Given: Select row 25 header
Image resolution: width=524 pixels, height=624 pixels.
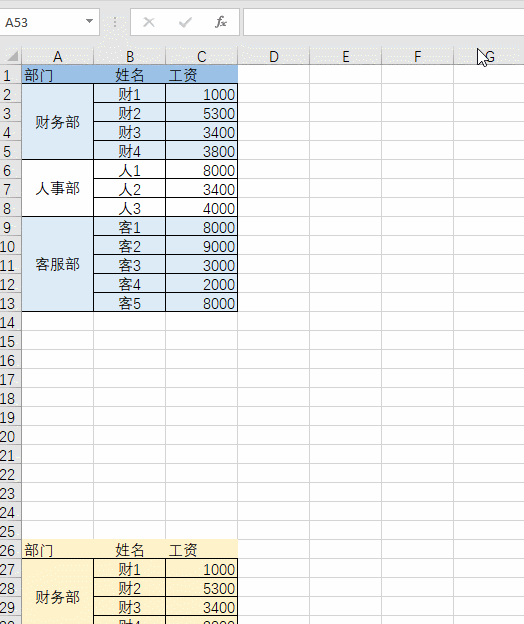Looking at the screenshot, I should 10,531.
